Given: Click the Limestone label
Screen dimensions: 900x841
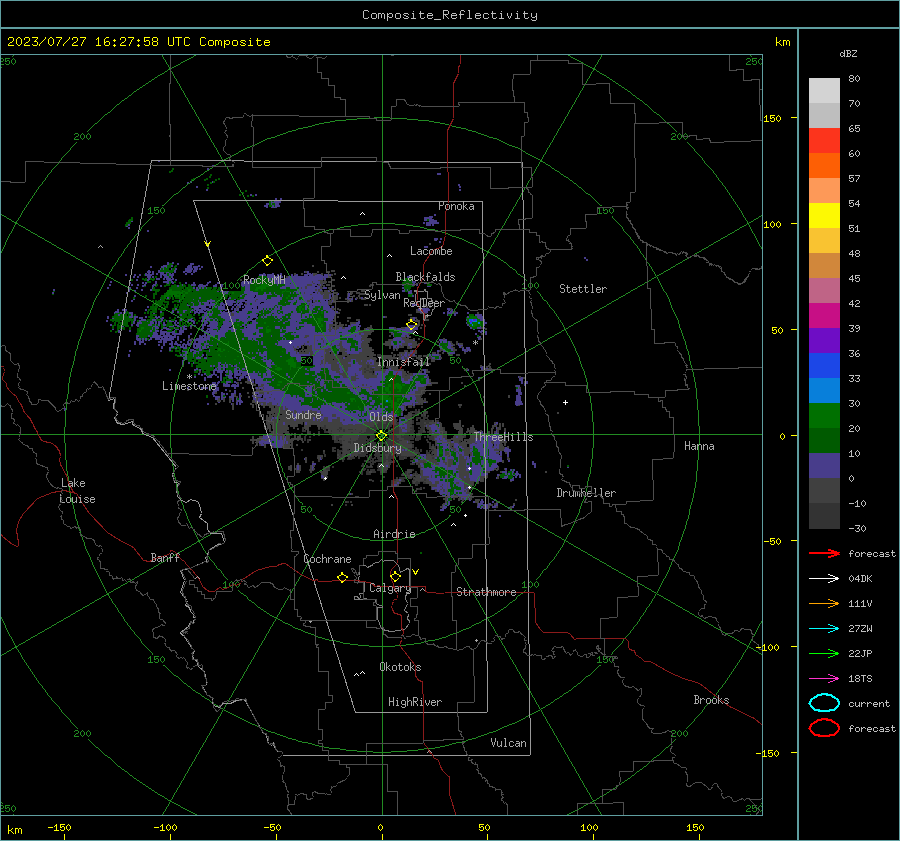Looking at the screenshot, I should tap(189, 386).
